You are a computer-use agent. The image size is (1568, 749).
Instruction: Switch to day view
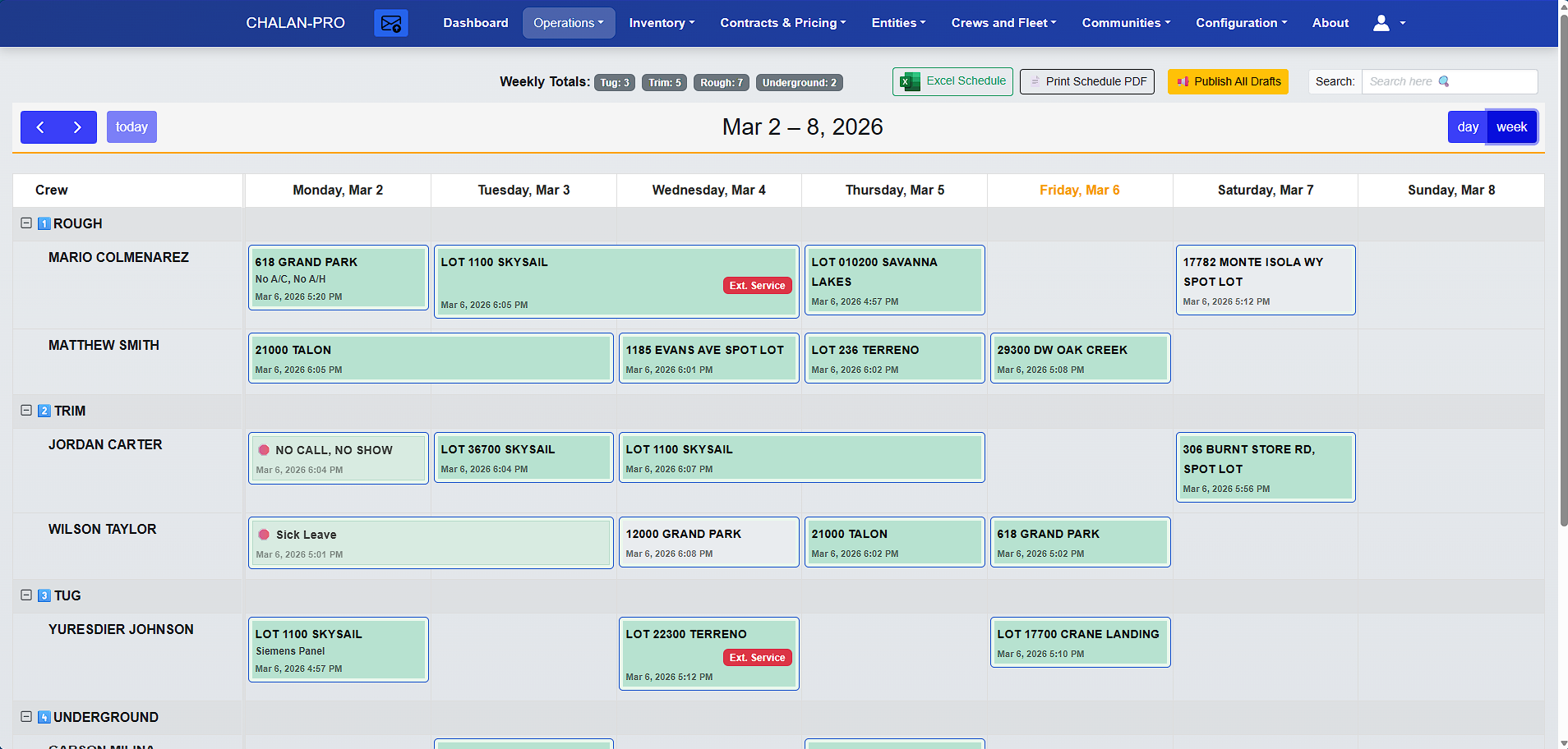[x=1467, y=126]
